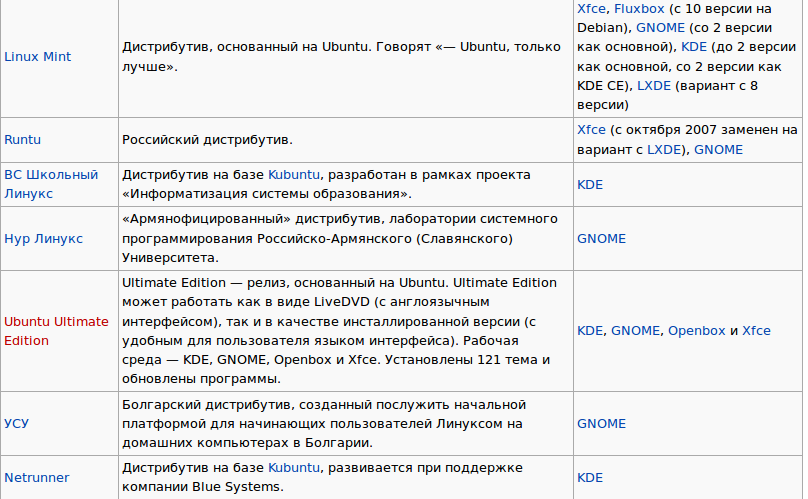Click GNOME link in Linux Mint row
The width and height of the screenshot is (808, 499).
point(660,28)
